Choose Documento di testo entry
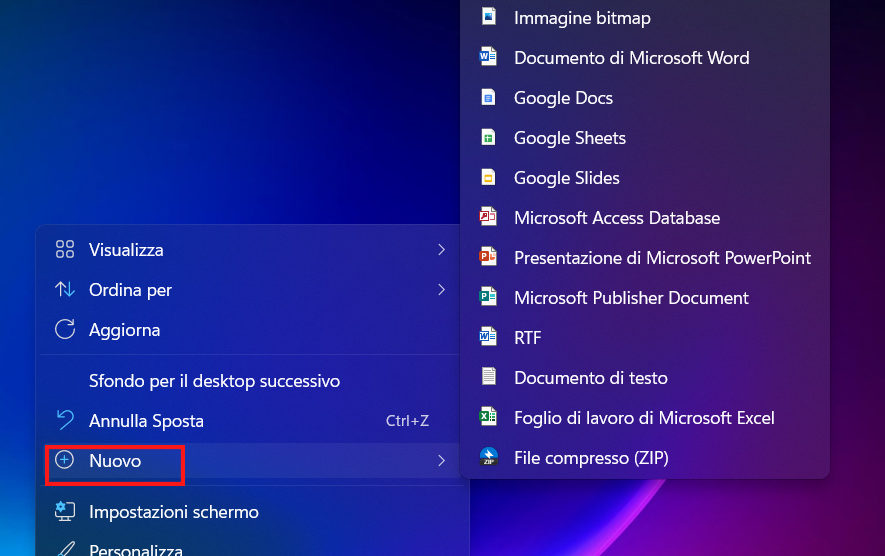Screen dimensions: 885x556 click(x=590, y=378)
